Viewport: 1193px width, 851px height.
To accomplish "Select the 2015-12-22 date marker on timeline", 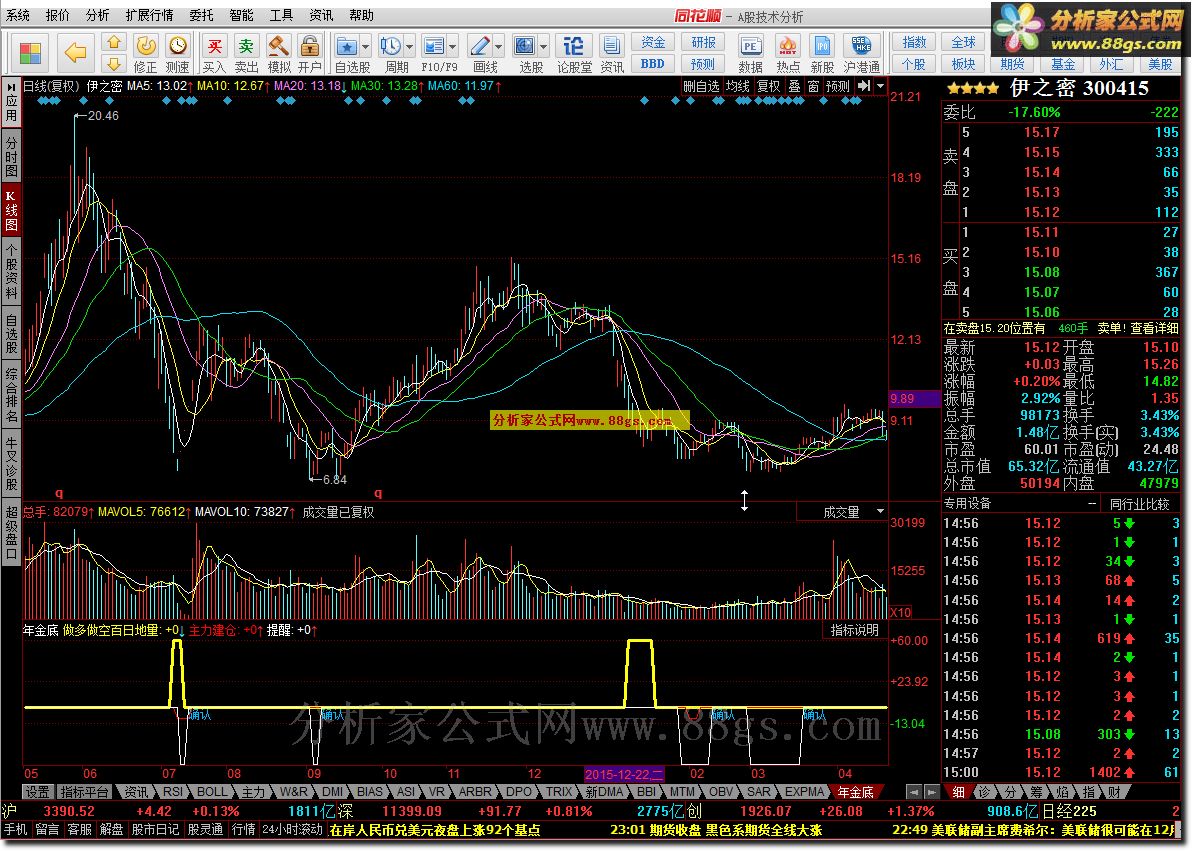I will 624,774.
